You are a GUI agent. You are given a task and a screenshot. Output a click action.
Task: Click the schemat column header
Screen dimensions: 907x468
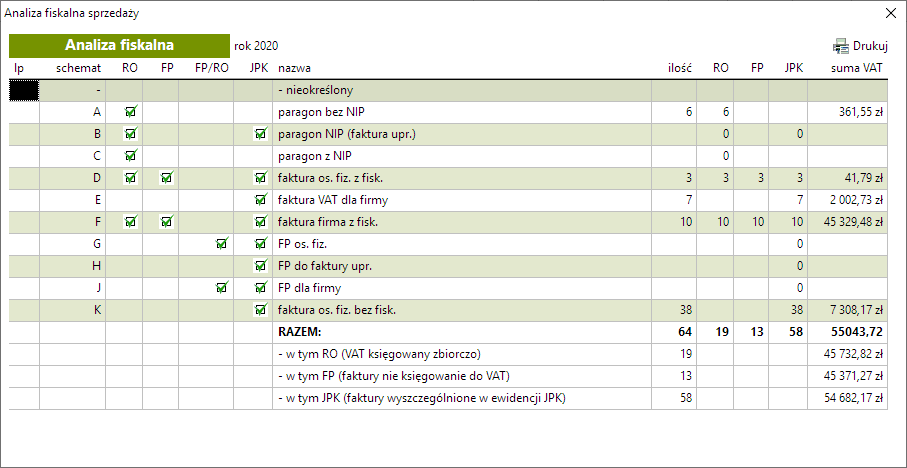[79, 68]
